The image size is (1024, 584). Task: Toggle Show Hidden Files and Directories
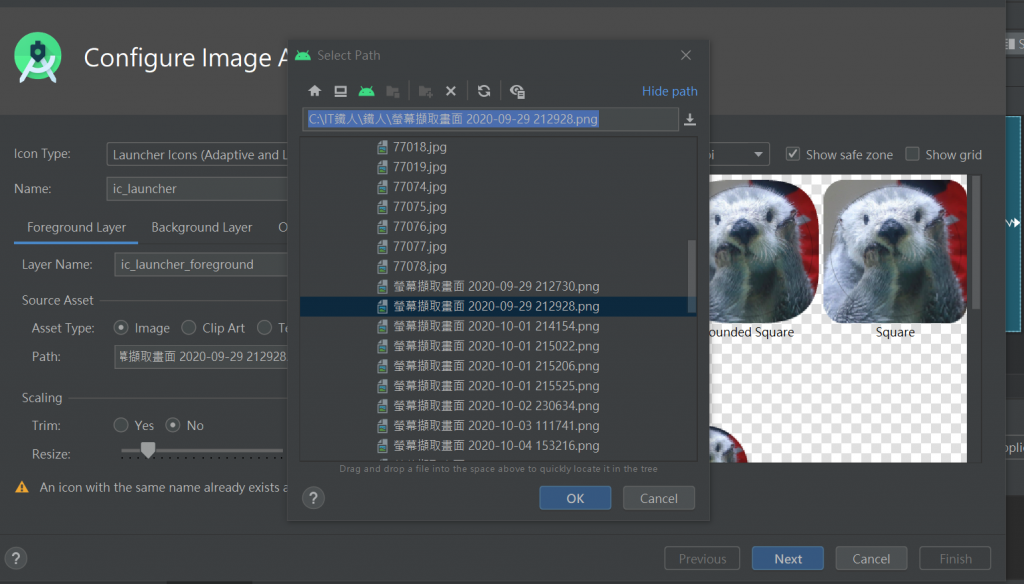pos(517,91)
